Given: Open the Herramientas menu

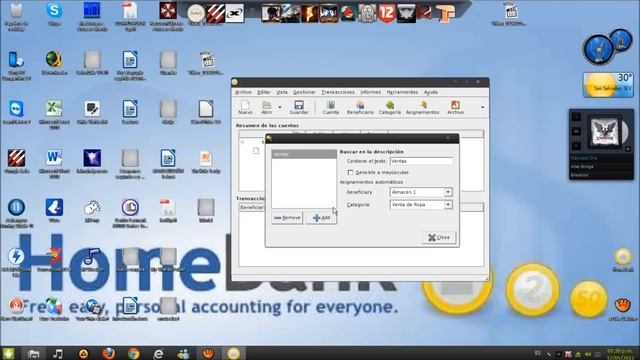Looking at the screenshot, I should pos(402,92).
